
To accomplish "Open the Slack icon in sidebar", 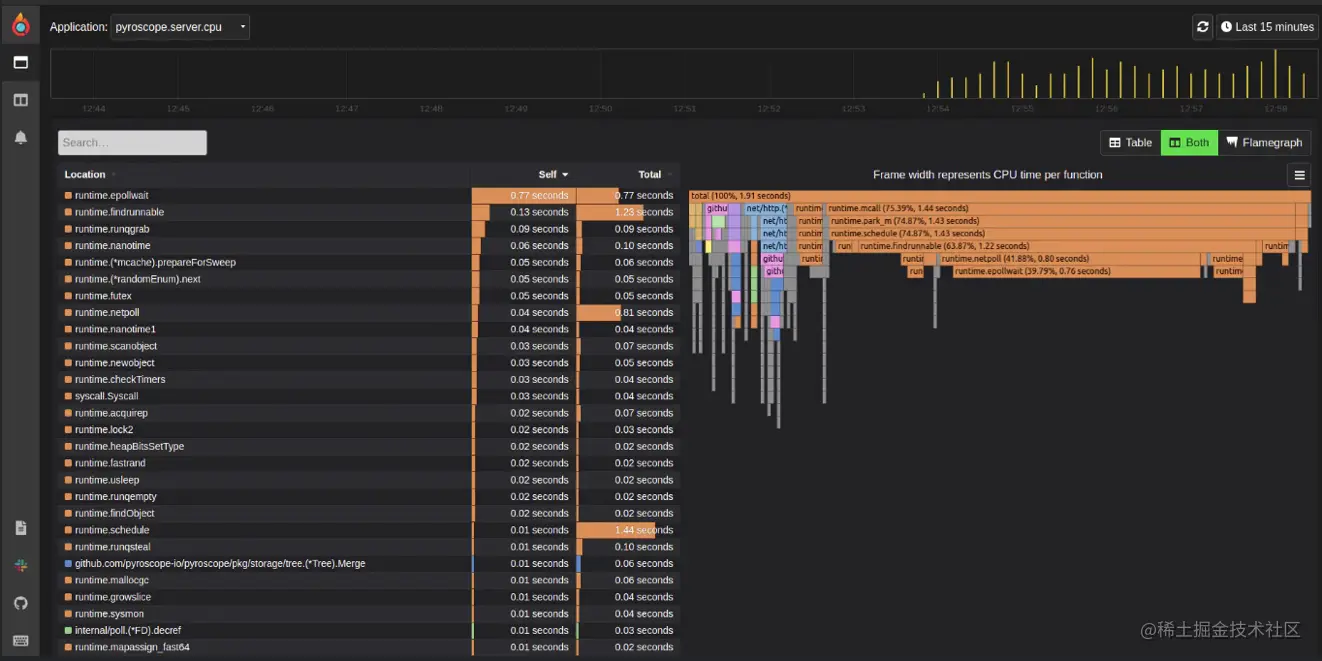I will [20, 566].
